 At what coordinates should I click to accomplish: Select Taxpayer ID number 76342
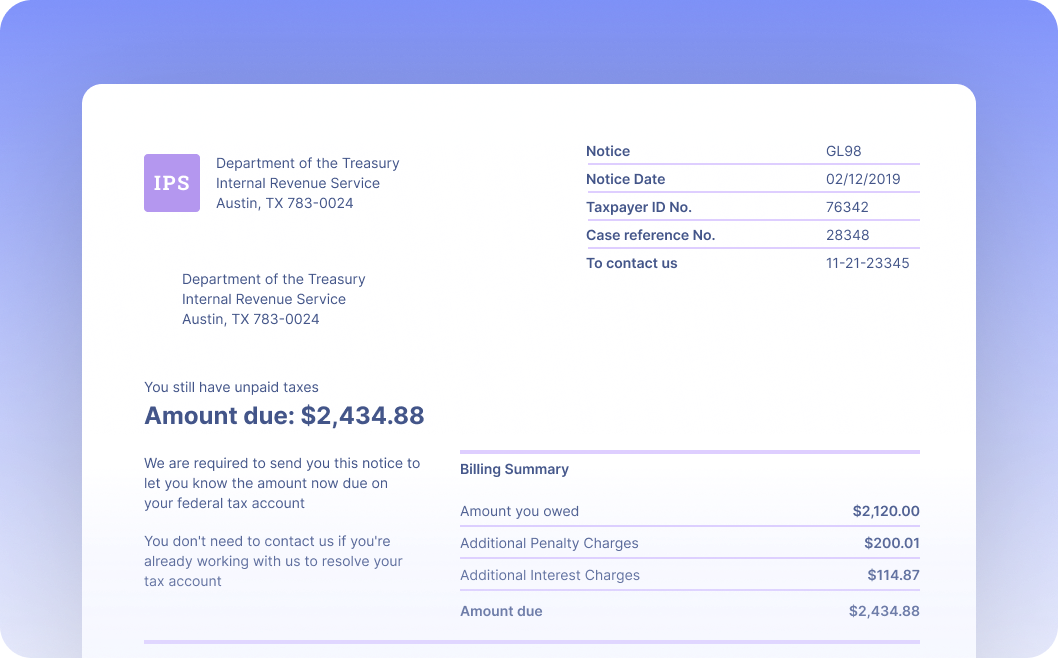[x=847, y=207]
